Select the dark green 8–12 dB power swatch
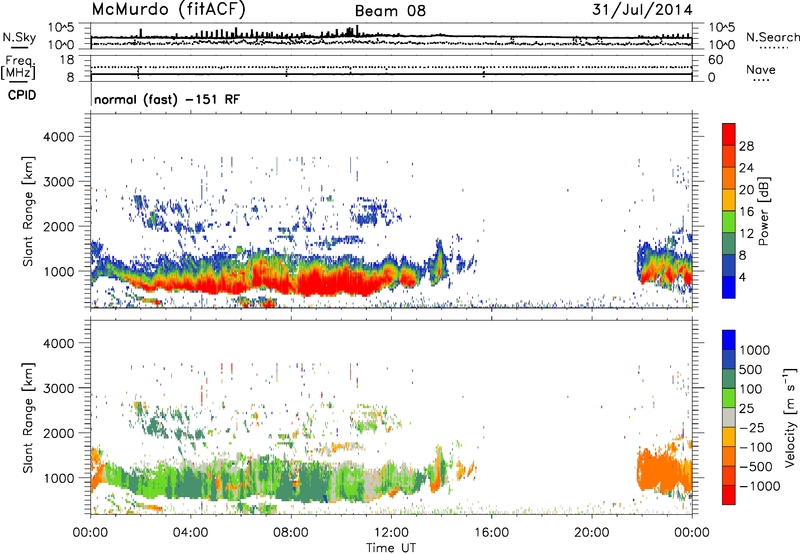Viewport: 800px width, 554px height. coord(729,244)
